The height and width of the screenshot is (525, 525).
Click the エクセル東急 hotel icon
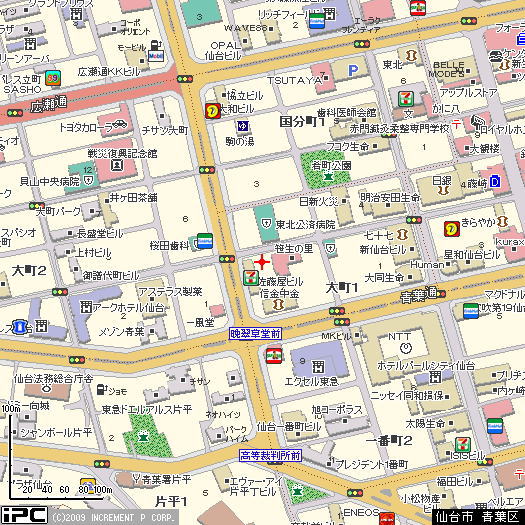point(318,367)
